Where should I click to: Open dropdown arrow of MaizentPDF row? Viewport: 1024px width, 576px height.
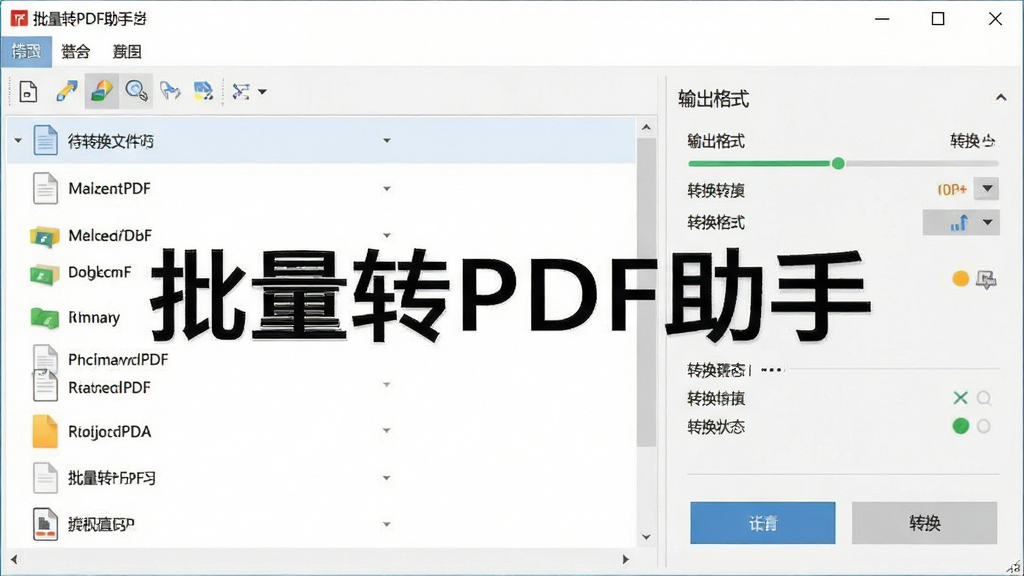387,189
